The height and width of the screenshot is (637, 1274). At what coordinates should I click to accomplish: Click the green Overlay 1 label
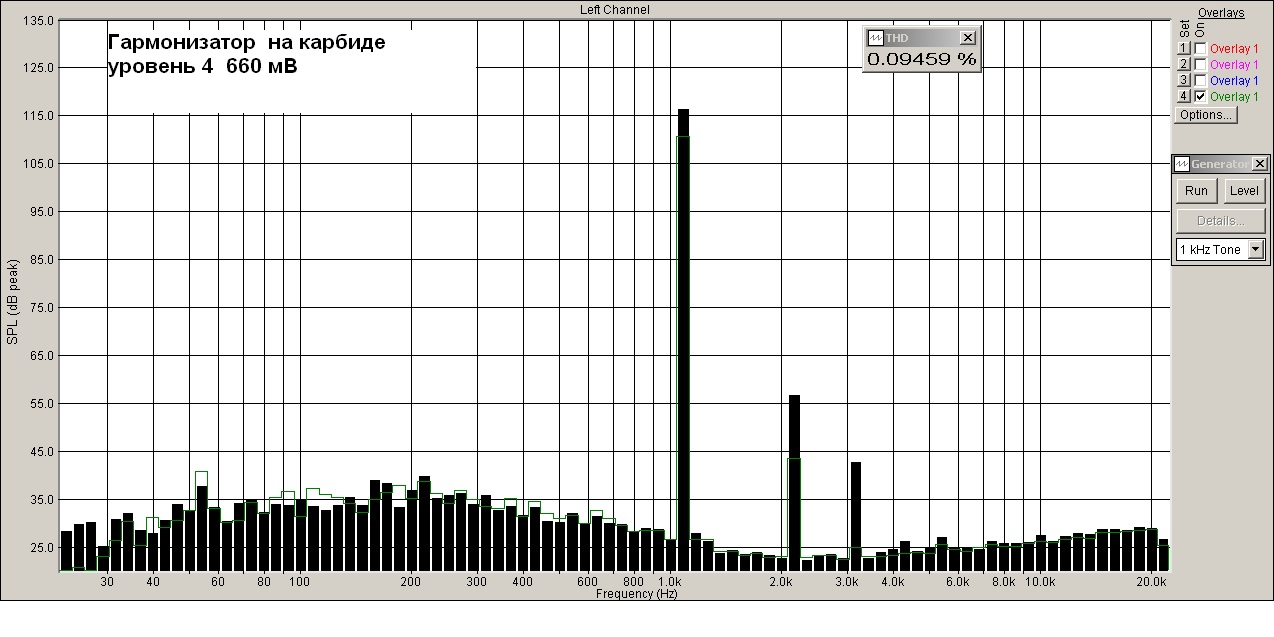click(1234, 97)
